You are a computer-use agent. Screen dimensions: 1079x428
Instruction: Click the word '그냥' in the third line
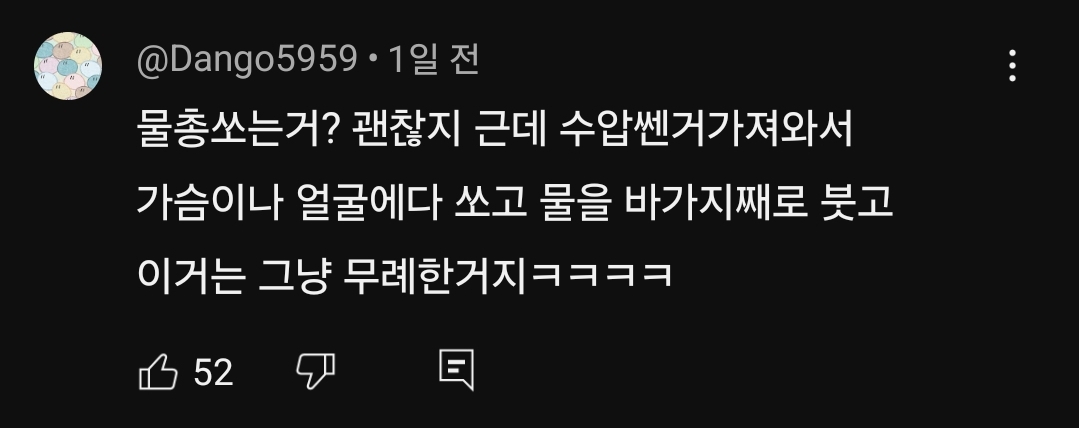[293, 275]
